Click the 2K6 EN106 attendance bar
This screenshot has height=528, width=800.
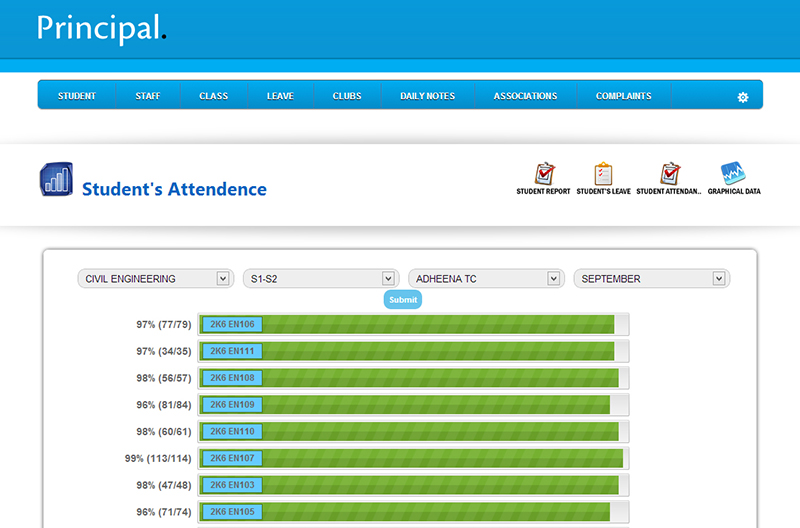414,324
